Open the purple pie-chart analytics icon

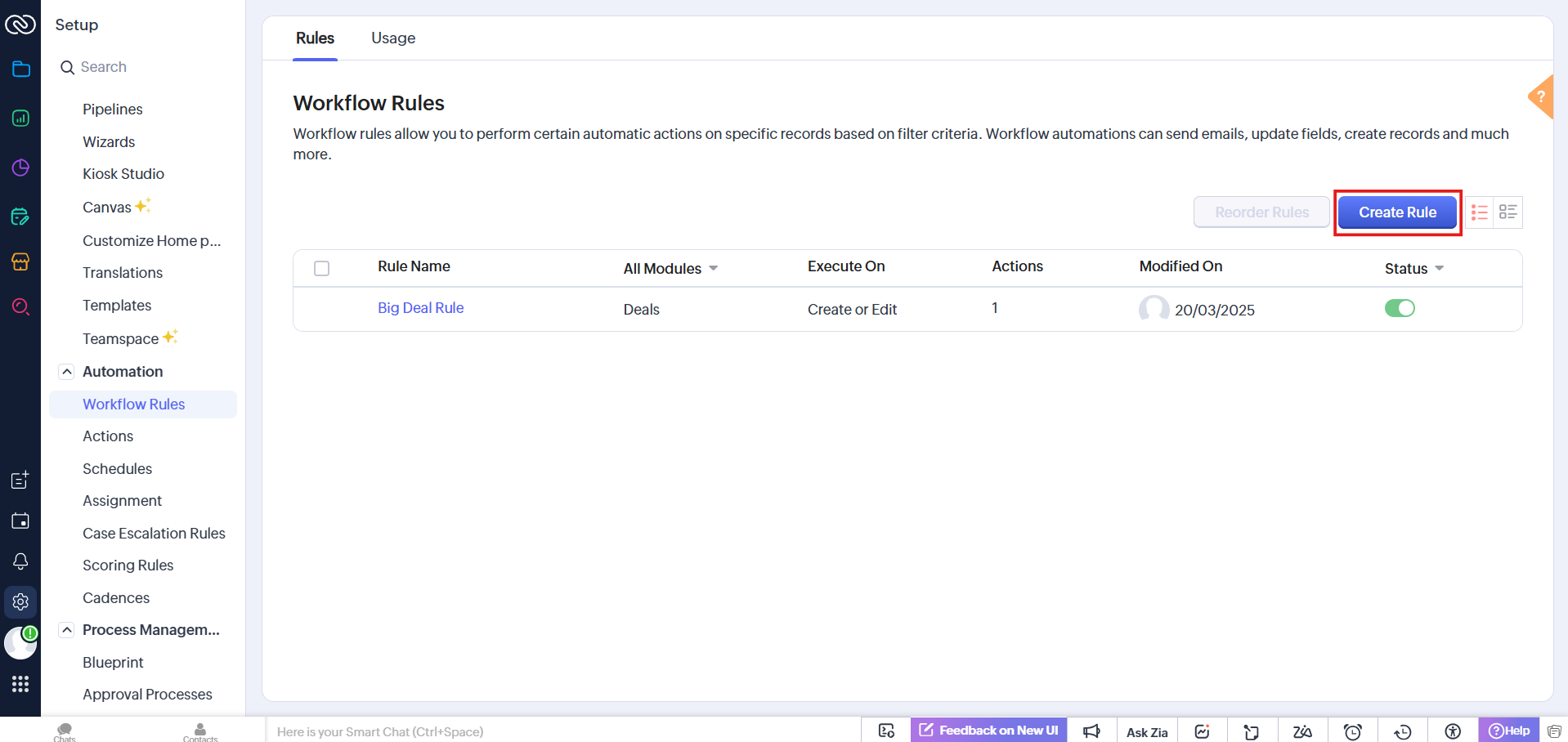click(21, 168)
